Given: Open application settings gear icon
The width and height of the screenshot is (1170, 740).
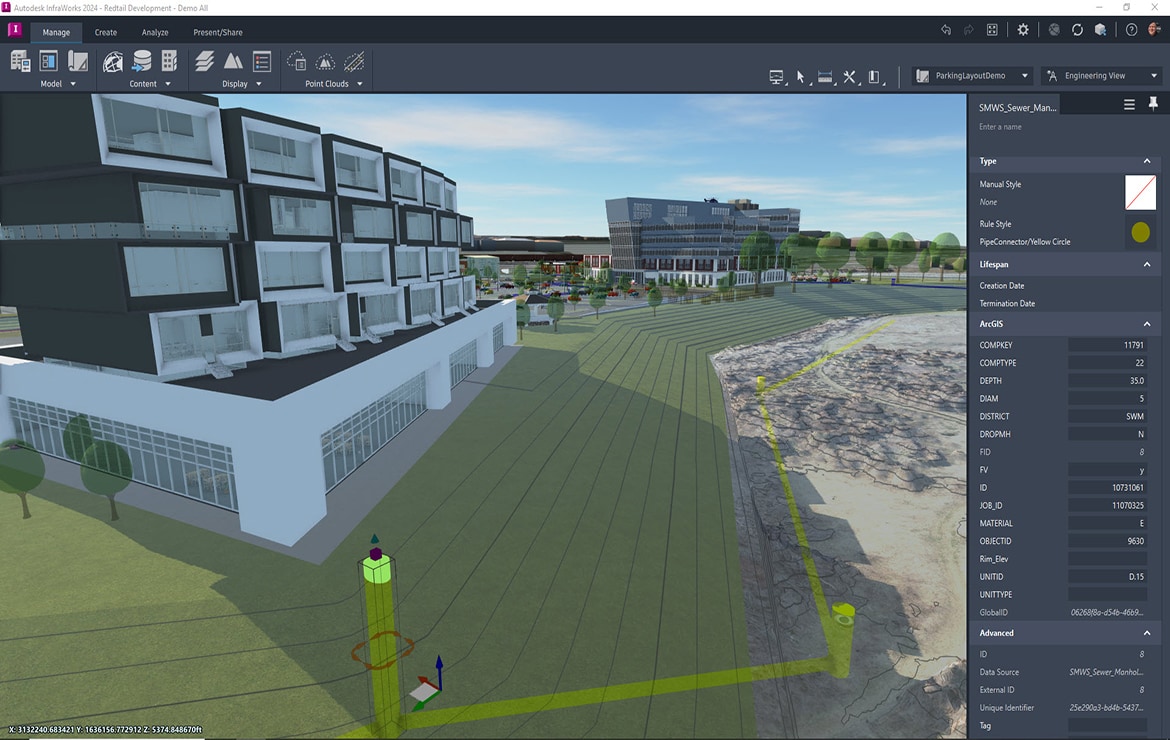Looking at the screenshot, I should pyautogui.click(x=1023, y=30).
